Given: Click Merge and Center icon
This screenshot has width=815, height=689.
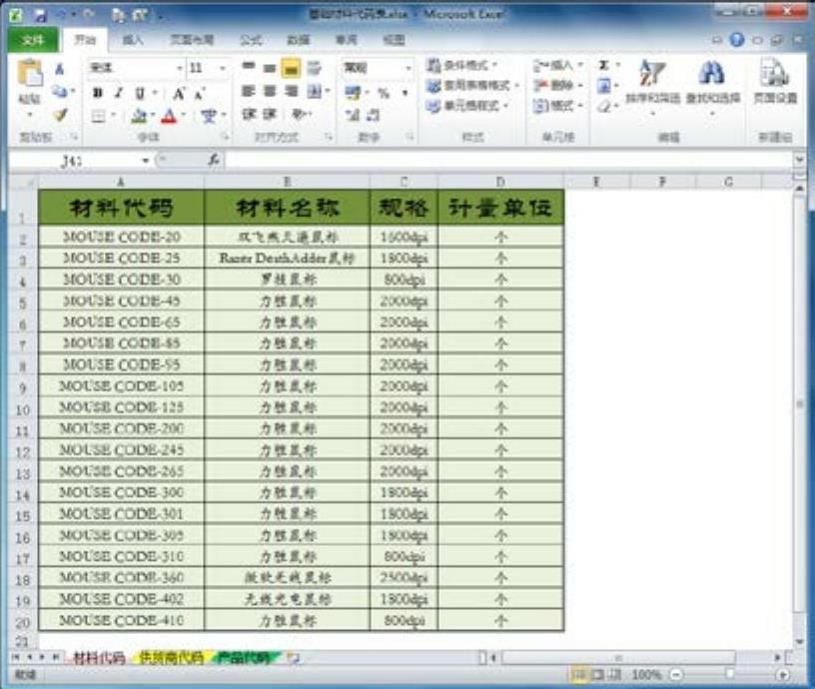Looking at the screenshot, I should point(315,92).
